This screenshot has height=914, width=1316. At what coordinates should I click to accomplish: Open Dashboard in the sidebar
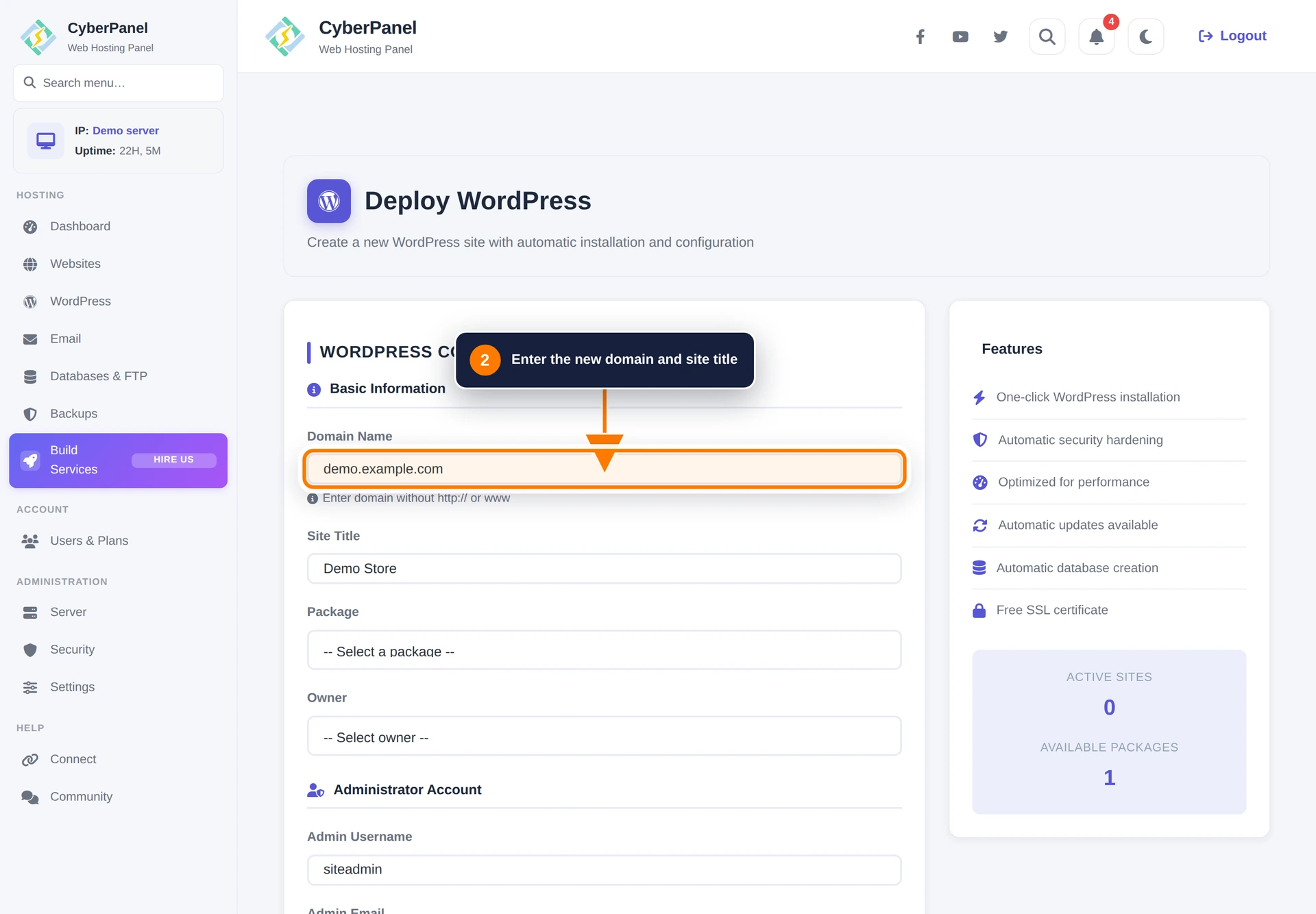[118, 226]
